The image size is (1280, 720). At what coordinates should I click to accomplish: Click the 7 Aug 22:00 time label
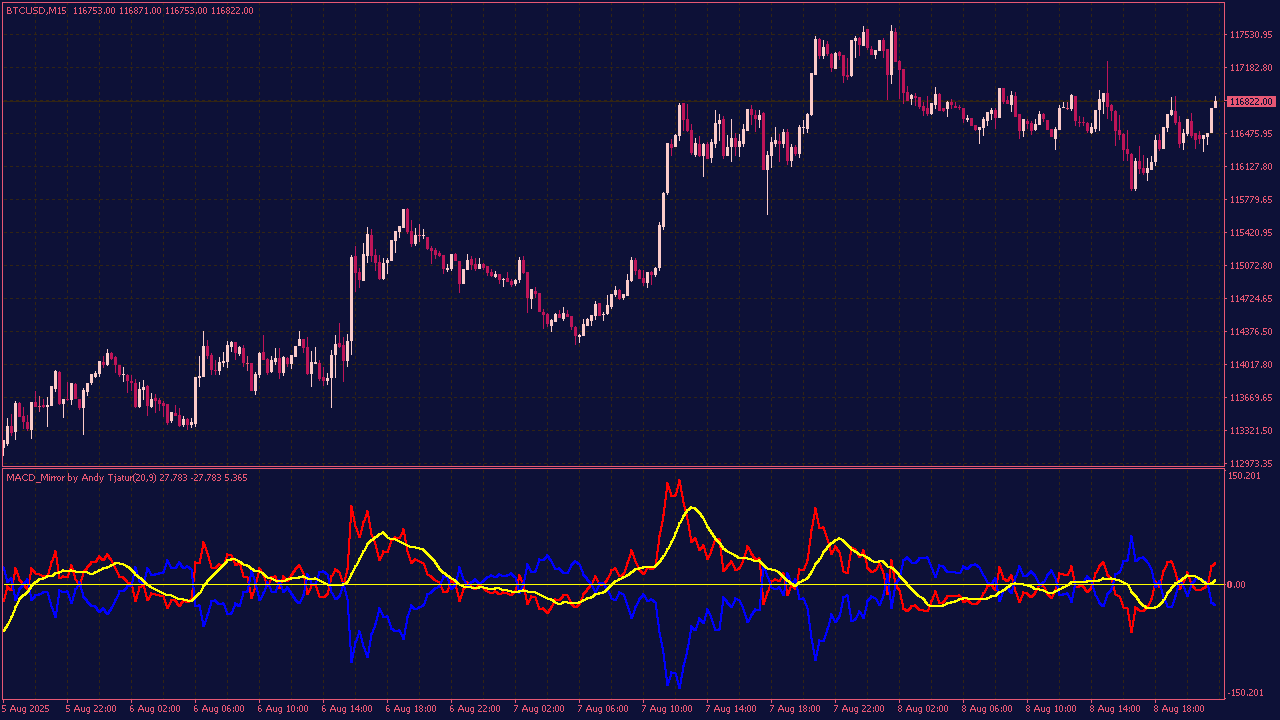click(x=859, y=709)
